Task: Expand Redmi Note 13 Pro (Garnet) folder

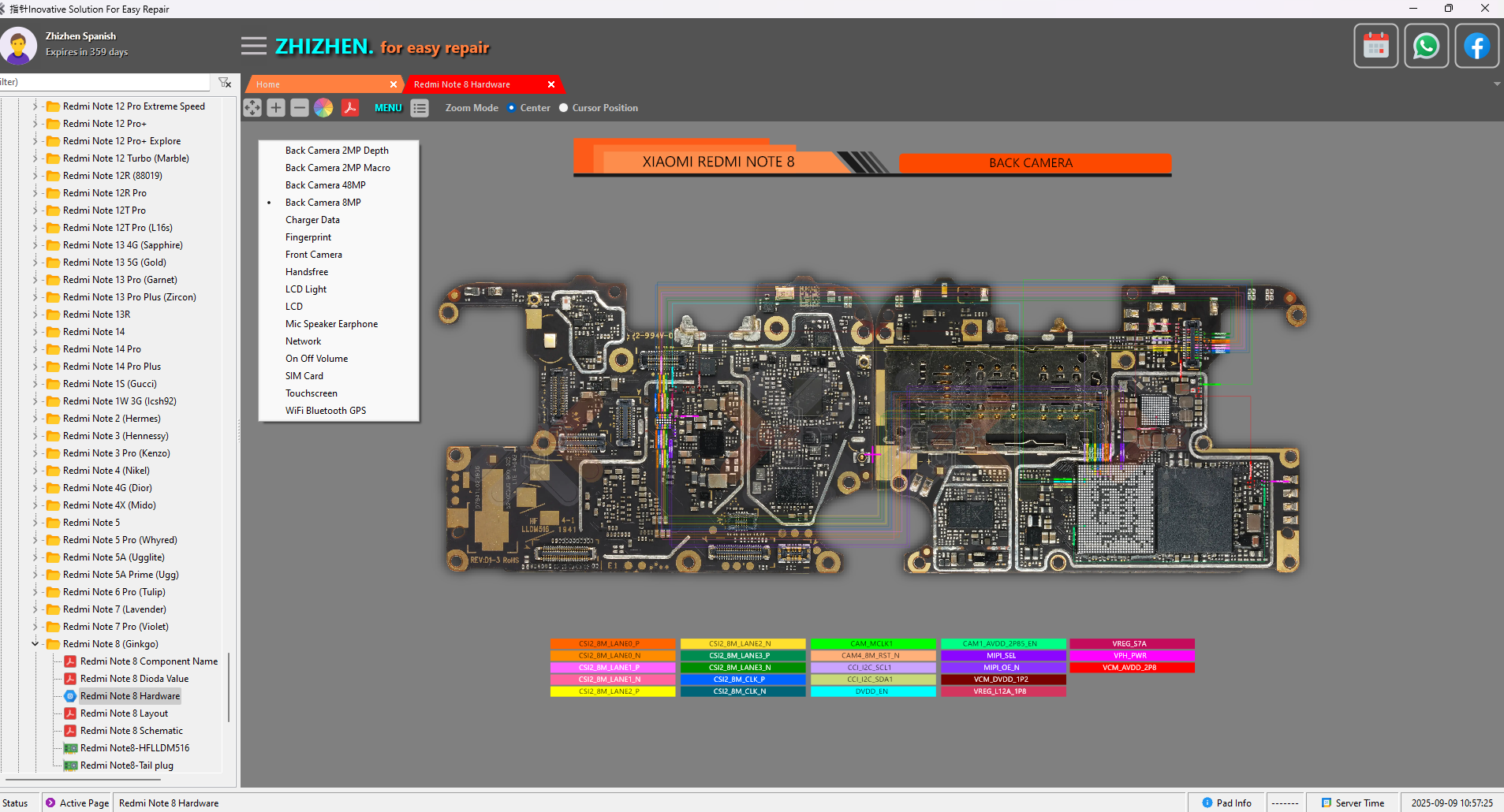Action: click(x=35, y=280)
